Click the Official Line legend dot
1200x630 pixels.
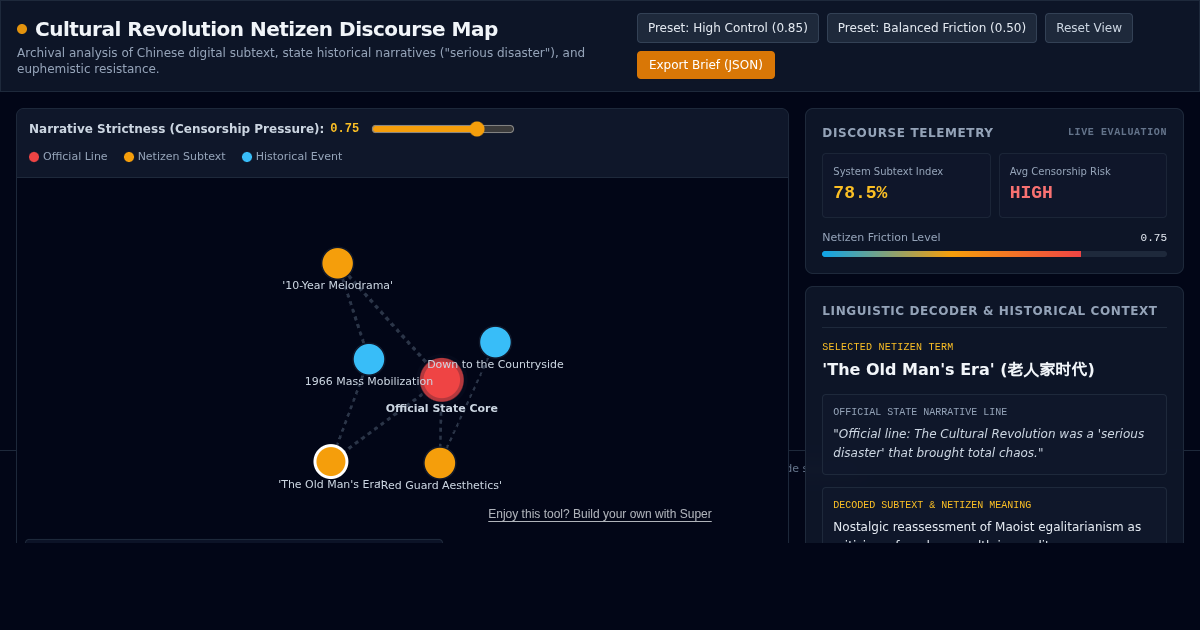pos(34,157)
